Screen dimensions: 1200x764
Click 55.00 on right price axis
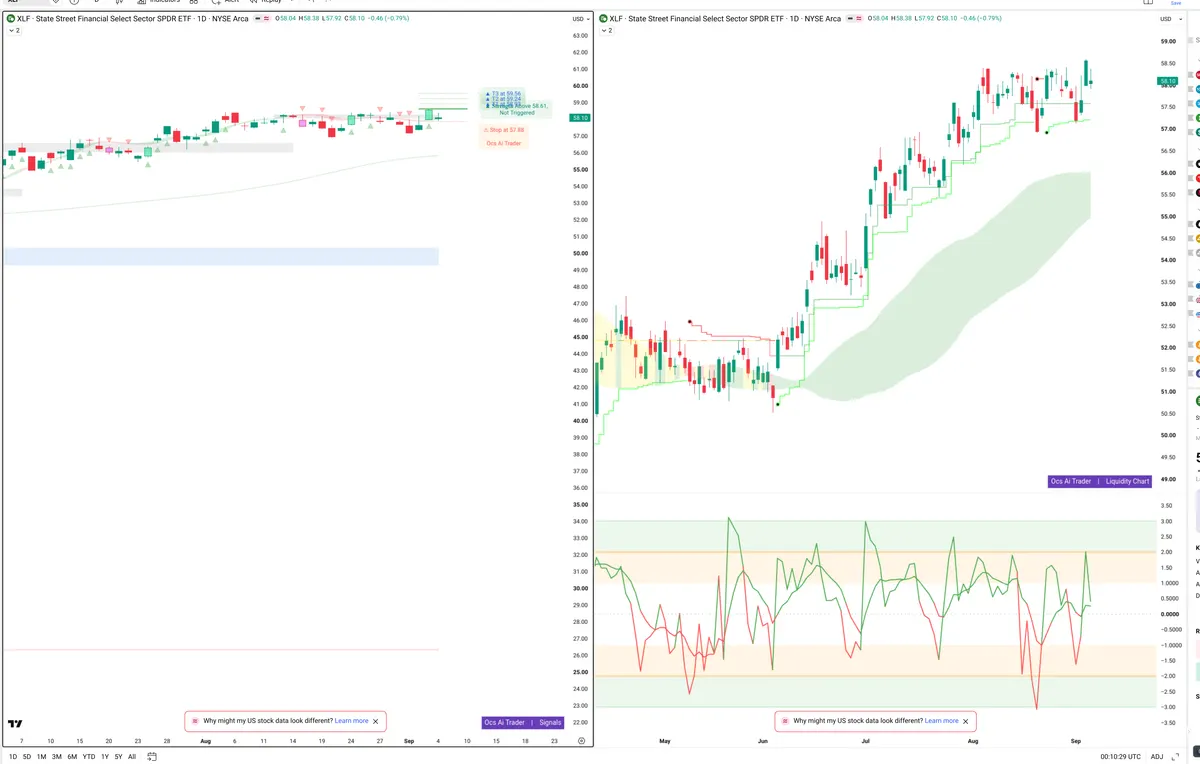1168,217
